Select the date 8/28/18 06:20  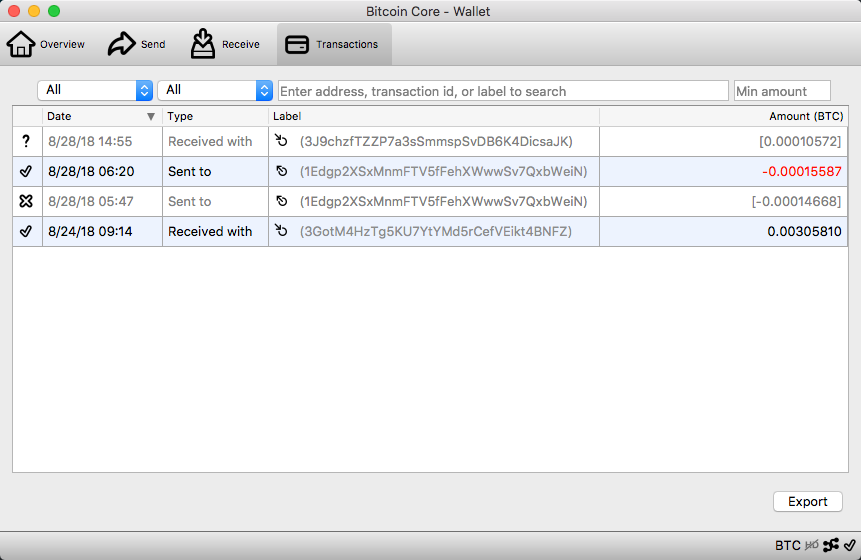point(91,171)
